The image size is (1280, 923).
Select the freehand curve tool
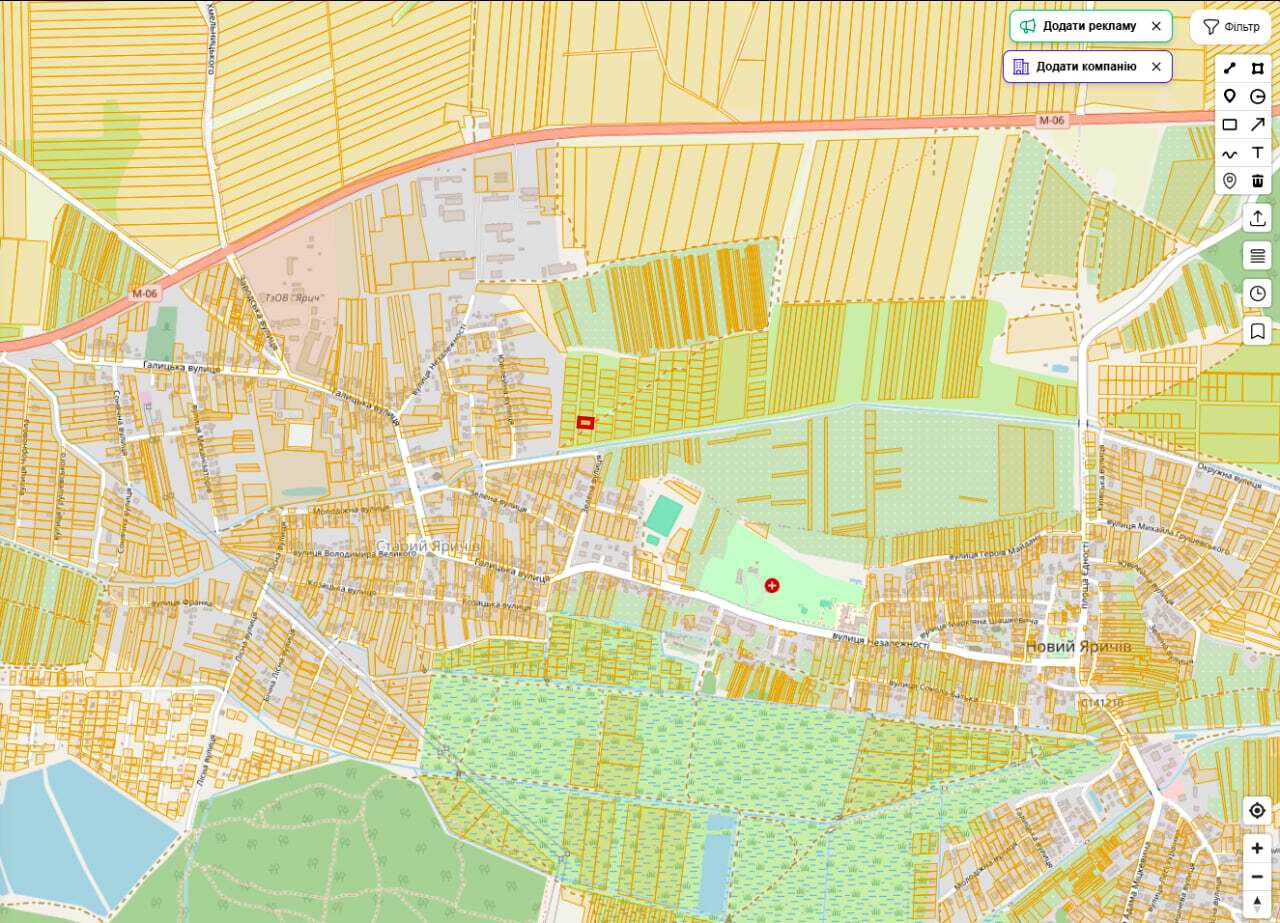[x=1230, y=153]
